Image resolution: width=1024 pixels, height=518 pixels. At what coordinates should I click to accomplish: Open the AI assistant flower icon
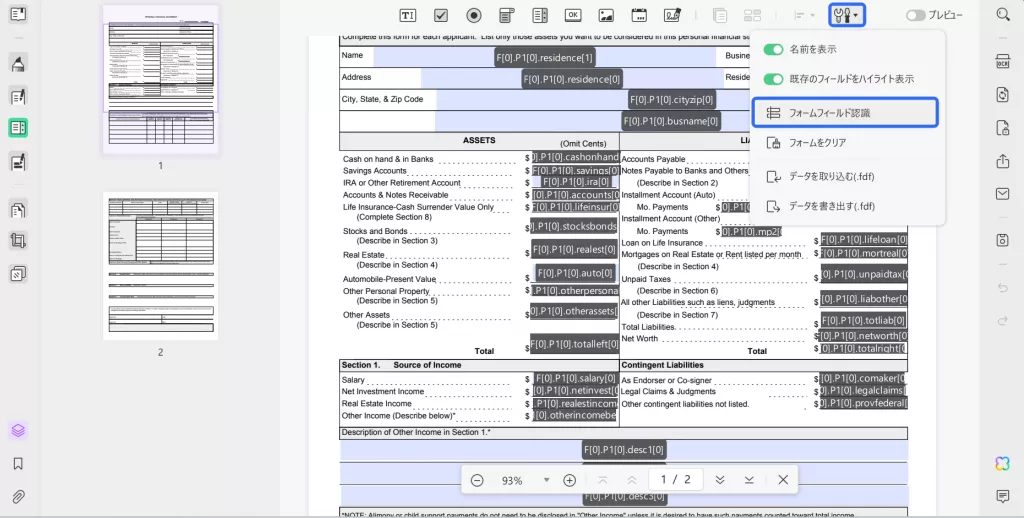coord(1002,463)
